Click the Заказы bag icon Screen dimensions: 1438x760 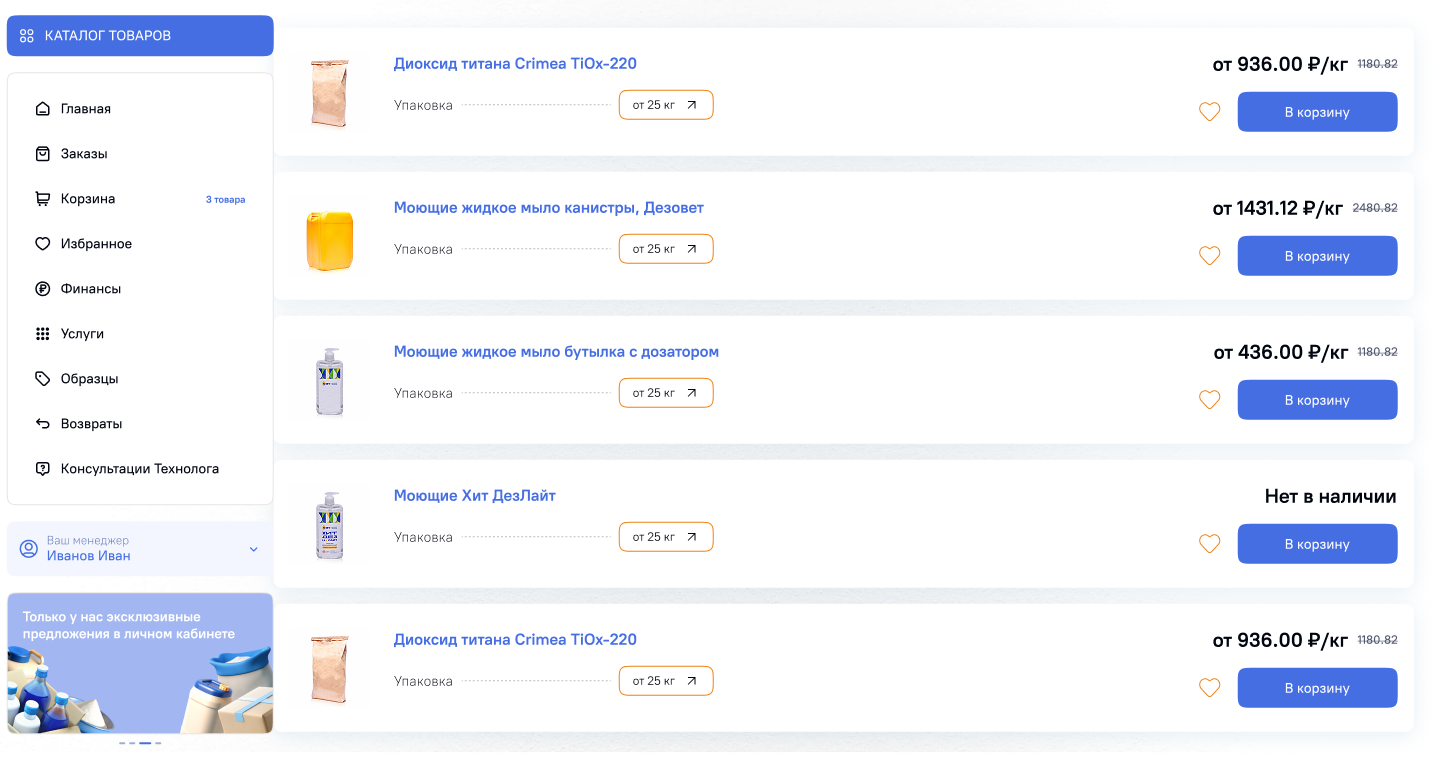click(x=42, y=154)
